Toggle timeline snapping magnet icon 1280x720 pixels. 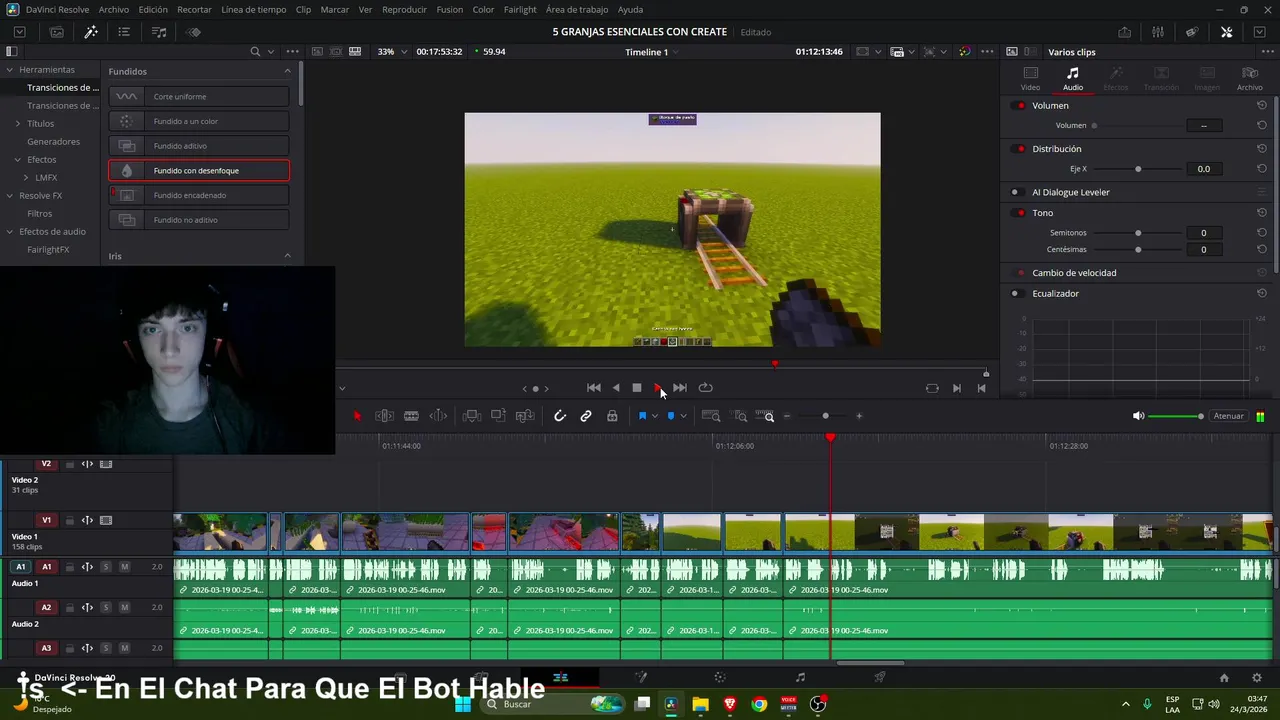(x=560, y=416)
